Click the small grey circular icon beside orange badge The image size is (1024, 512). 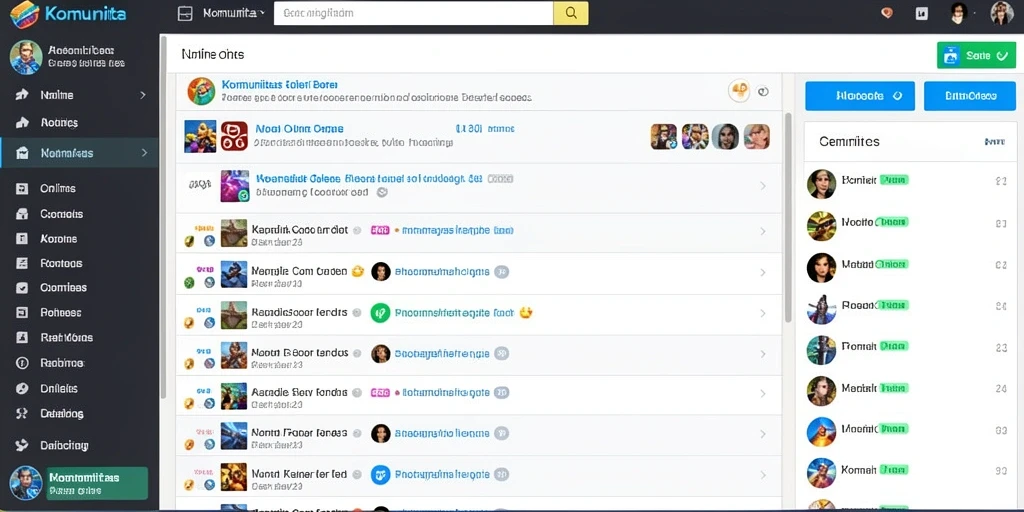tap(763, 92)
